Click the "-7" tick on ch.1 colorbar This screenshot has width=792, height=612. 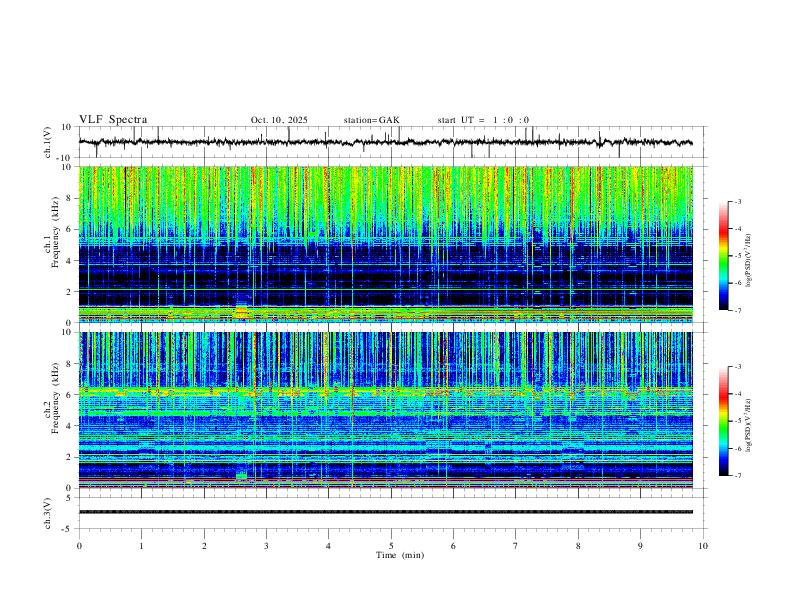coord(737,311)
